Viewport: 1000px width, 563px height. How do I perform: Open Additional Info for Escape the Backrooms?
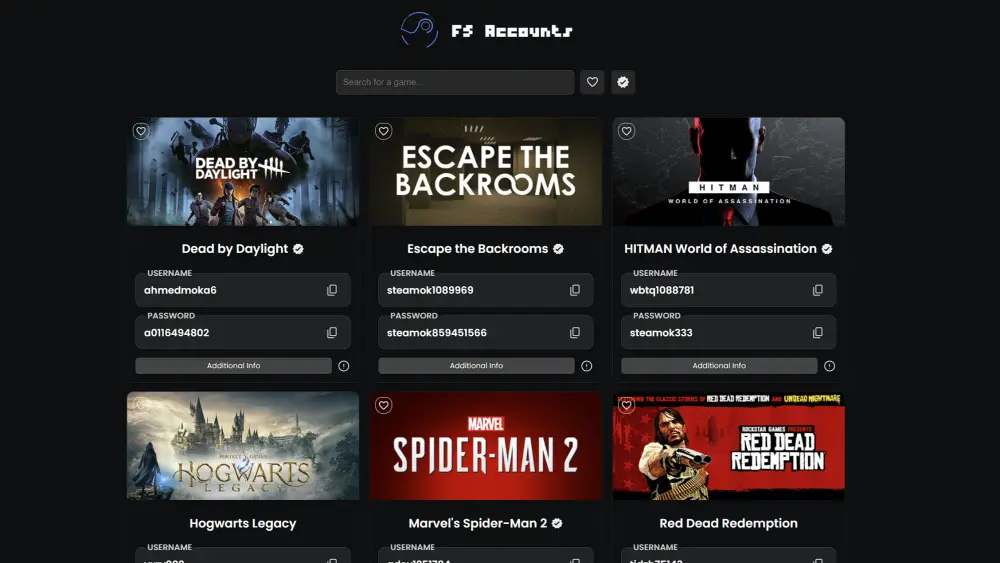point(476,366)
